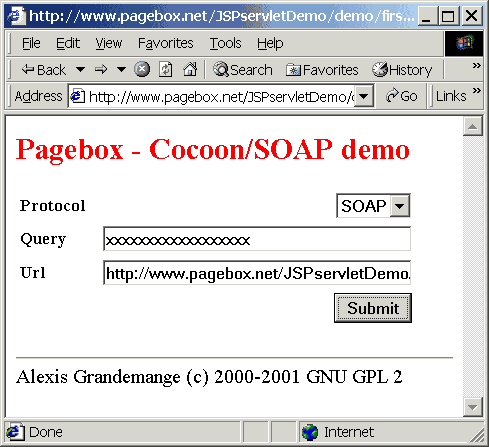Click the scroll up arrow
The width and height of the screenshot is (489, 447).
click(x=473, y=126)
